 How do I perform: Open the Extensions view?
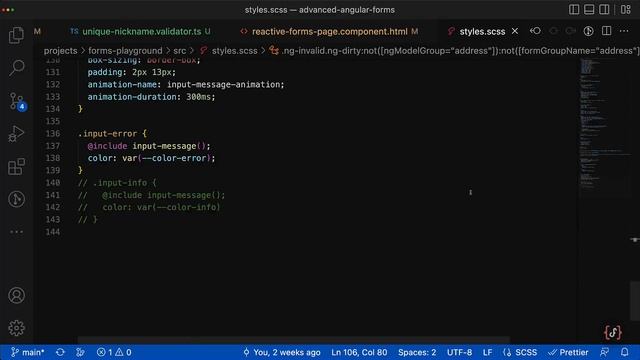[16, 167]
